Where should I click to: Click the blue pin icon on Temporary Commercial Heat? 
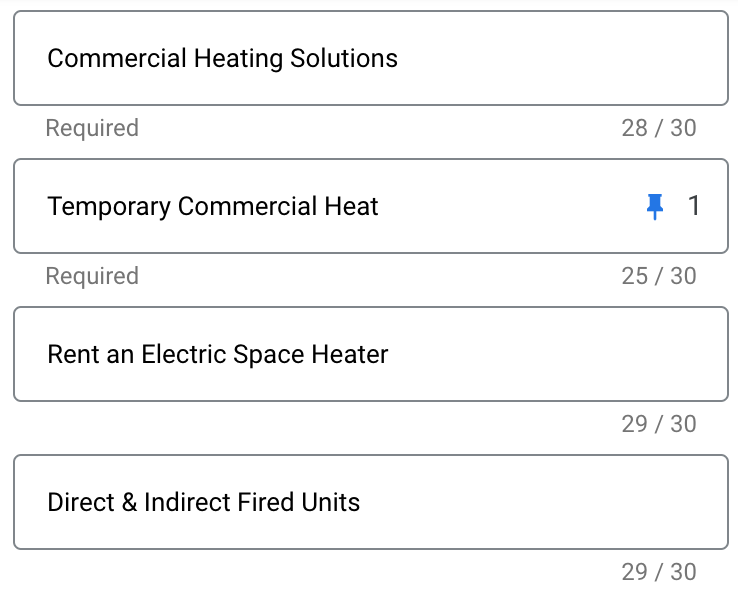tap(655, 206)
